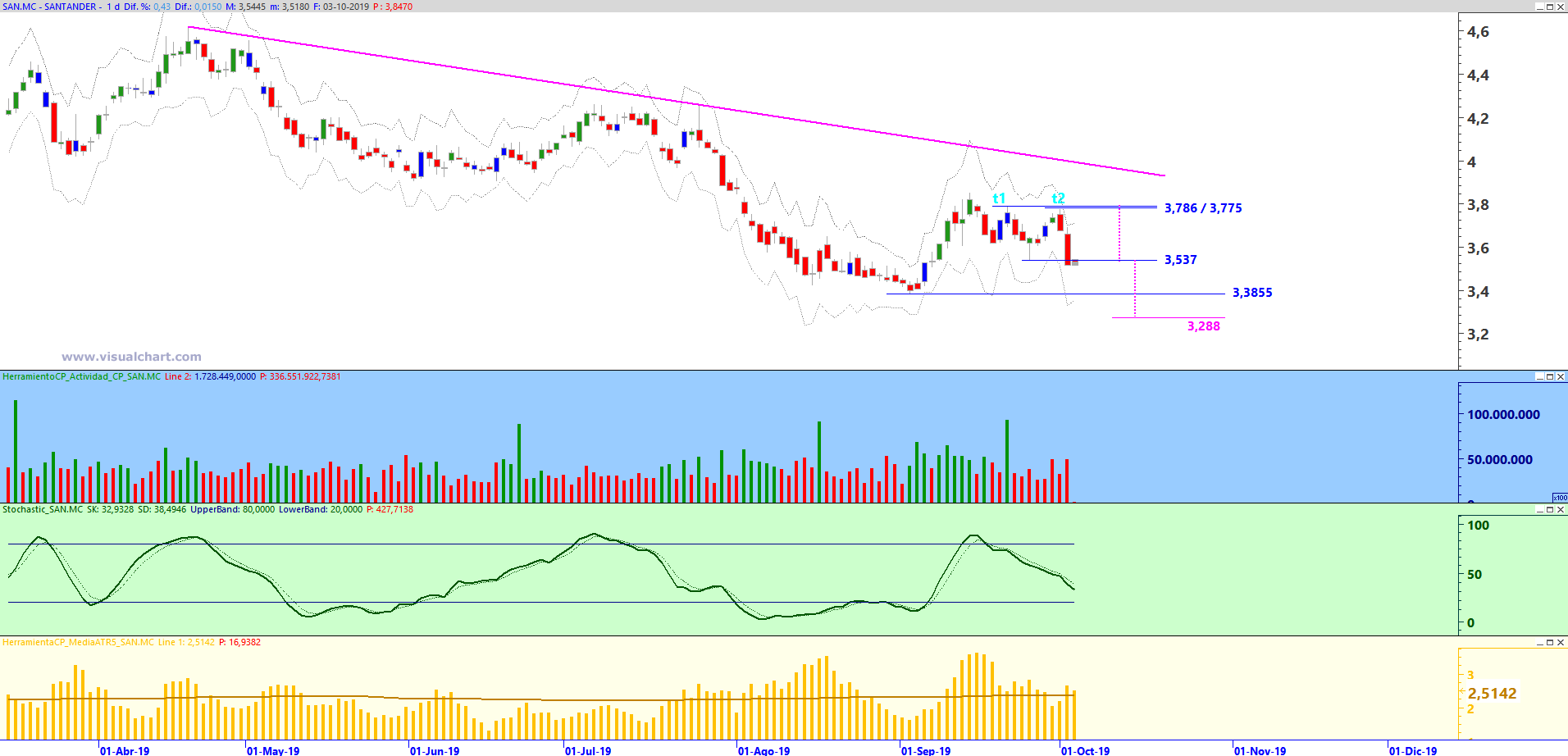Select the magenta 3,288 target label
This screenshot has height=756, width=1568.
1203,326
